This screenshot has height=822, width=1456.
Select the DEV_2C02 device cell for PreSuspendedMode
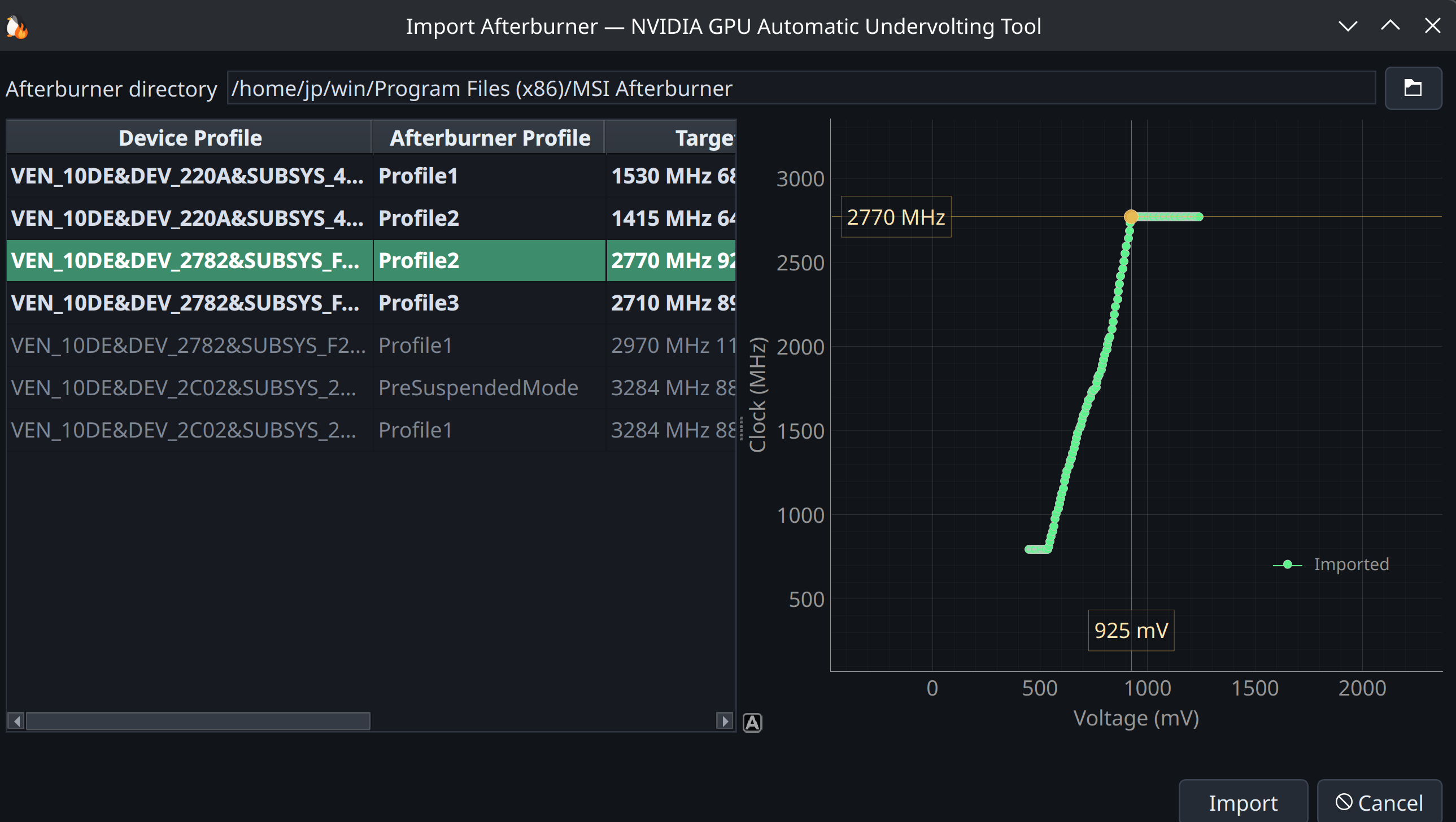coord(189,387)
